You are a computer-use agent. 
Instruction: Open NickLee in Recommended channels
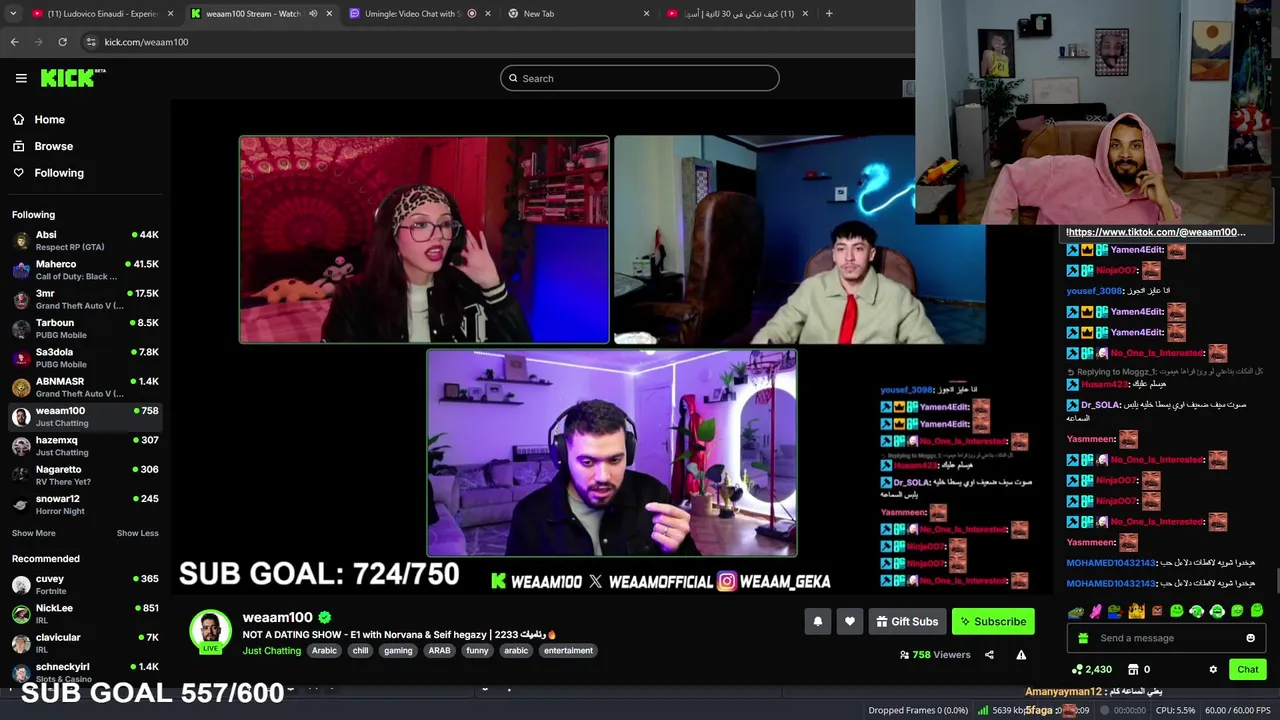coord(85,614)
